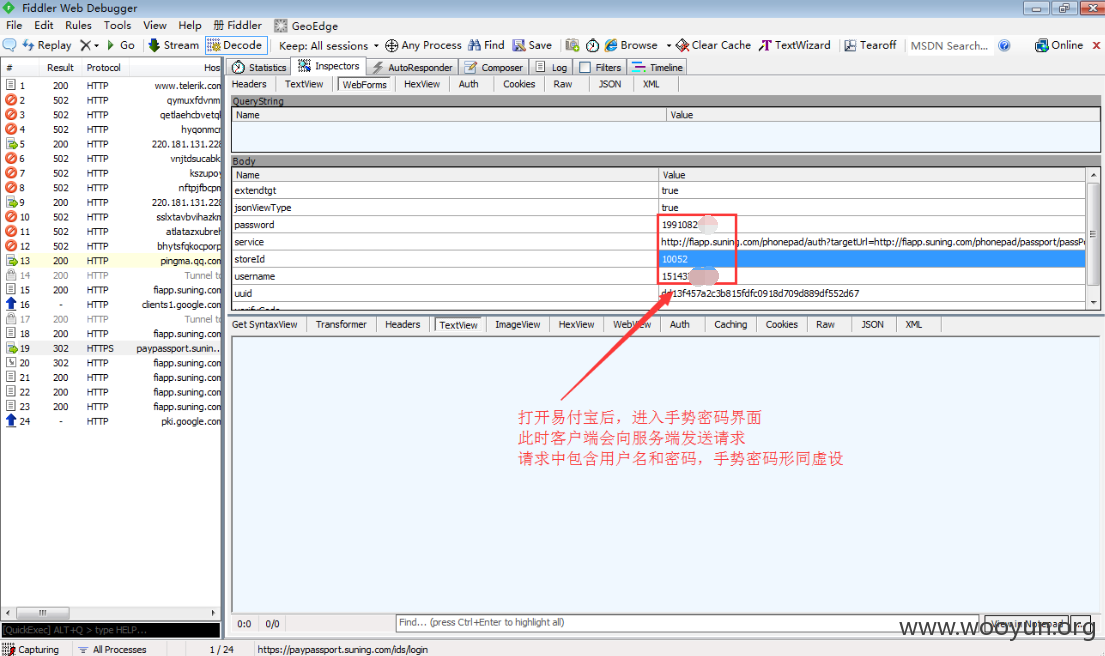Save sessions with the Save icon

point(519,45)
